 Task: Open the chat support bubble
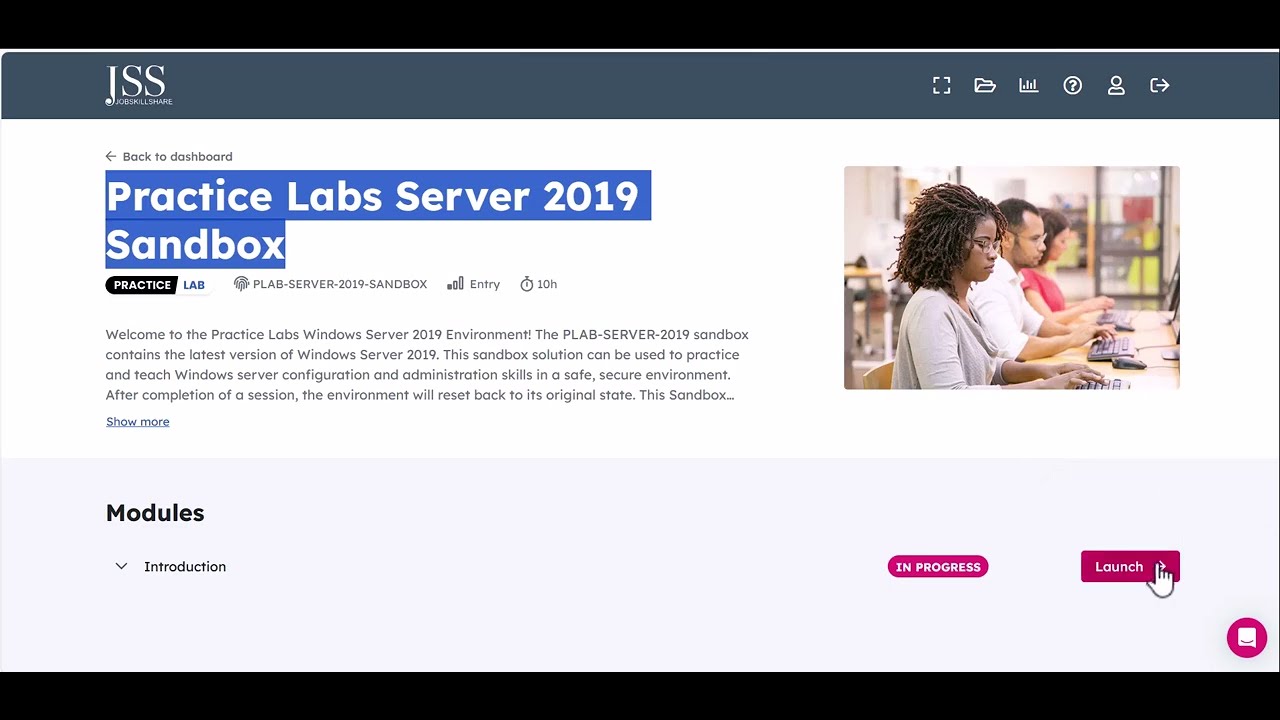click(1247, 638)
